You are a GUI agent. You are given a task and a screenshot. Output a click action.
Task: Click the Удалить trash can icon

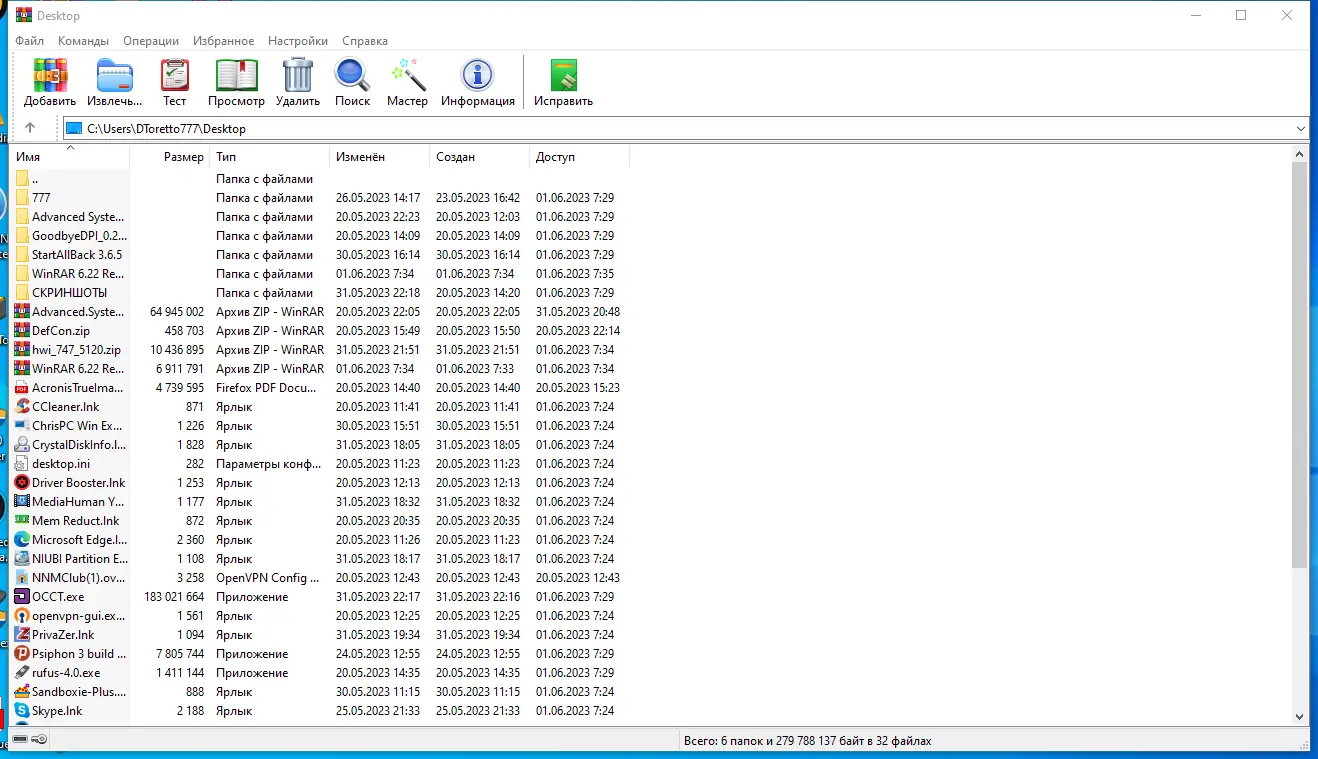[298, 75]
